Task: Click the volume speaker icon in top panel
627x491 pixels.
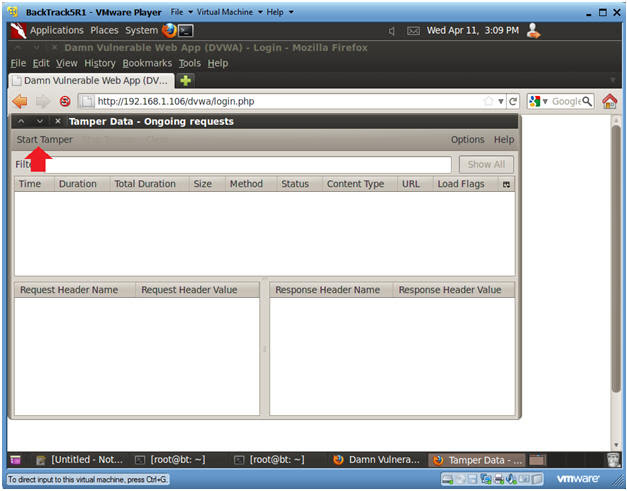Action: click(391, 31)
